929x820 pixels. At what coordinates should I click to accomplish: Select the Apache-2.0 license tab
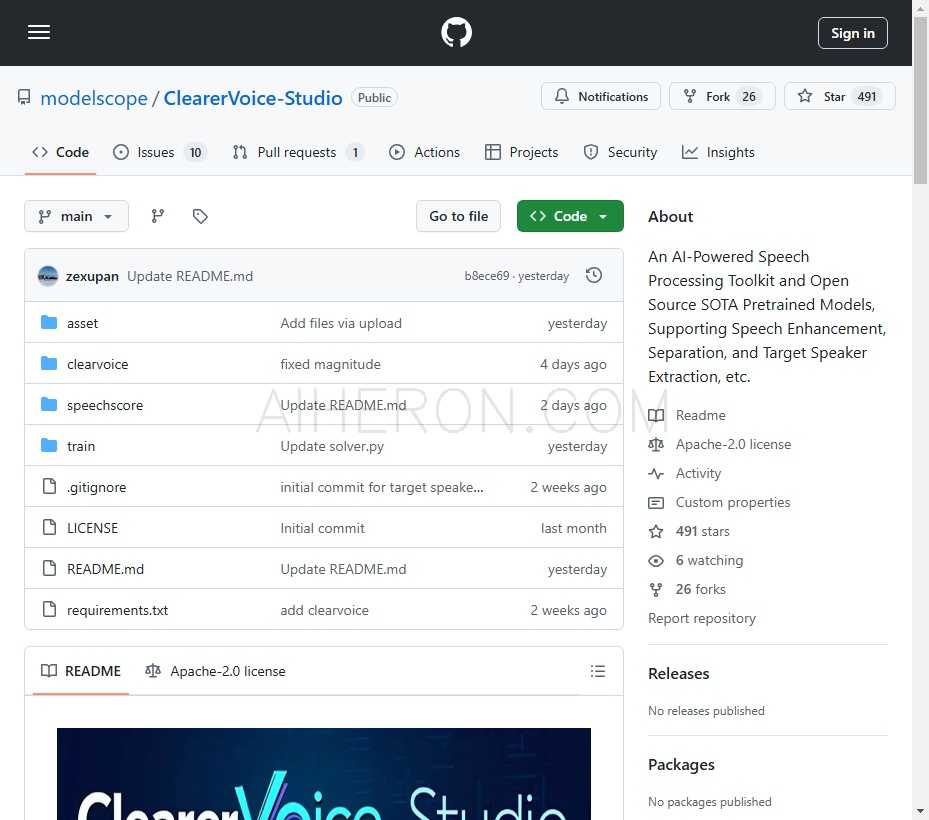point(215,671)
